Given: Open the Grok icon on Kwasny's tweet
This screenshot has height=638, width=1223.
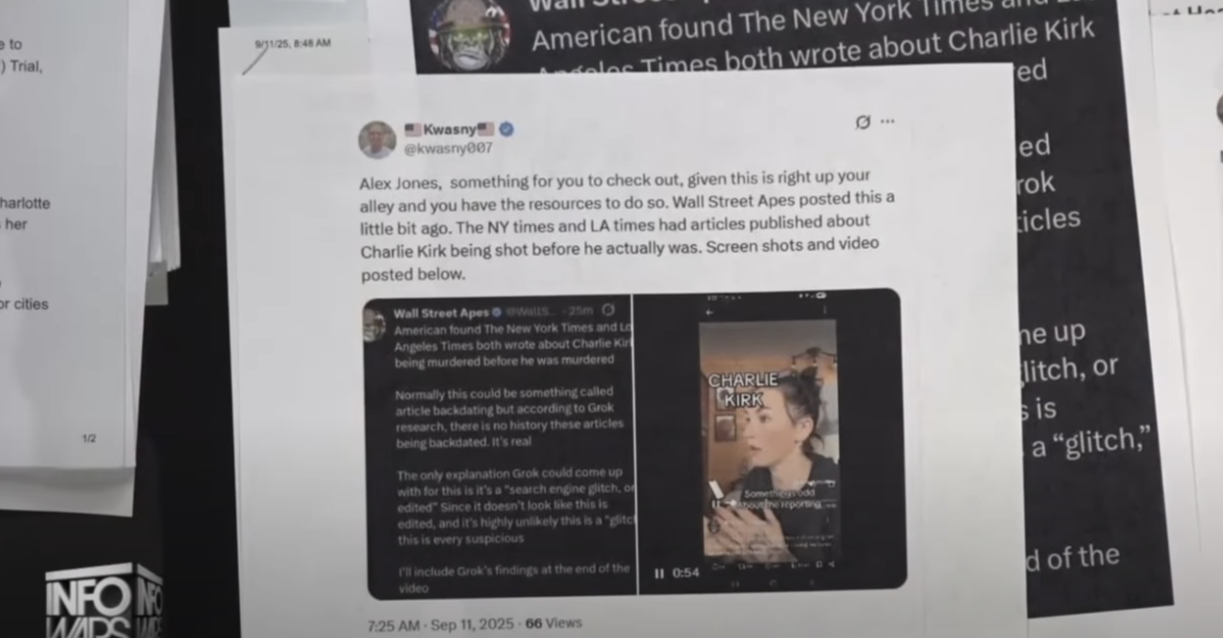Looking at the screenshot, I should (862, 122).
